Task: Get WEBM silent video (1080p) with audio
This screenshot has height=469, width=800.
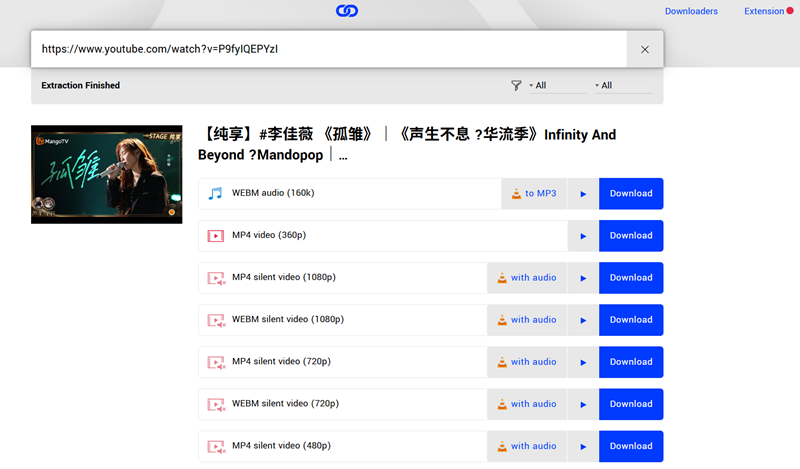Action: click(527, 320)
